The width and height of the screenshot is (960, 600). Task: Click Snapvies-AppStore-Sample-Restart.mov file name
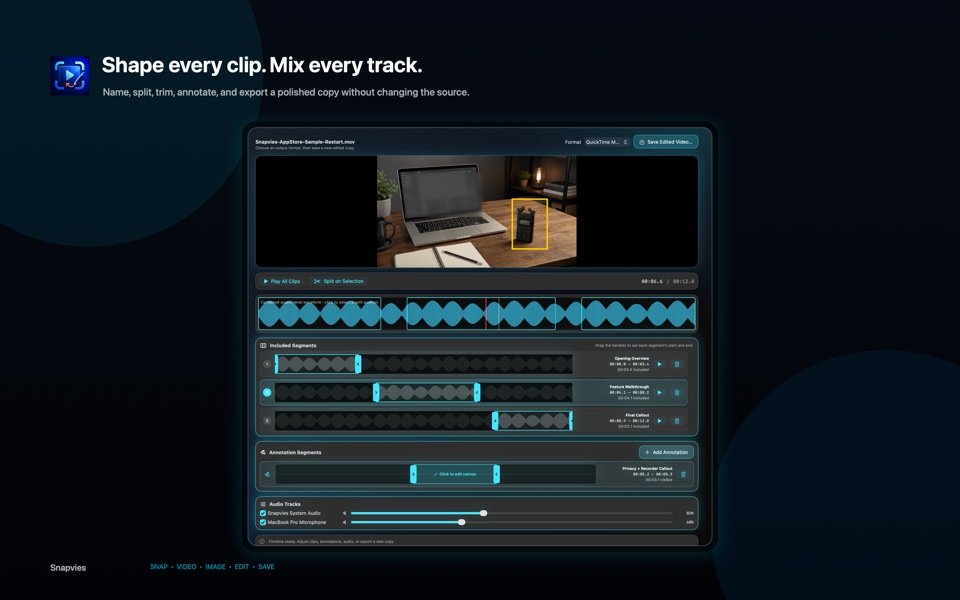[x=305, y=142]
